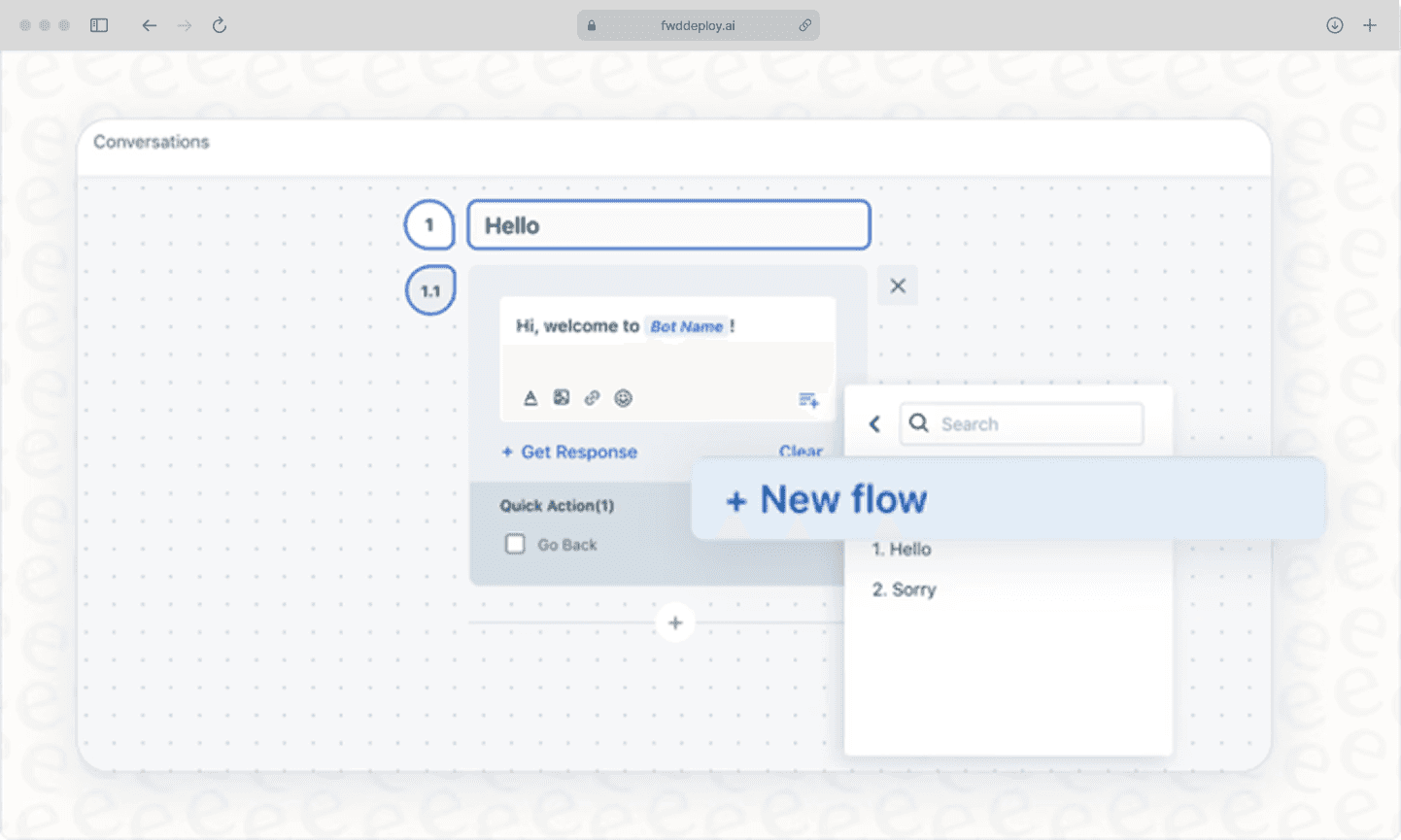This screenshot has width=1401, height=840.
Task: Click the Bot Name variable tag
Action: click(686, 326)
